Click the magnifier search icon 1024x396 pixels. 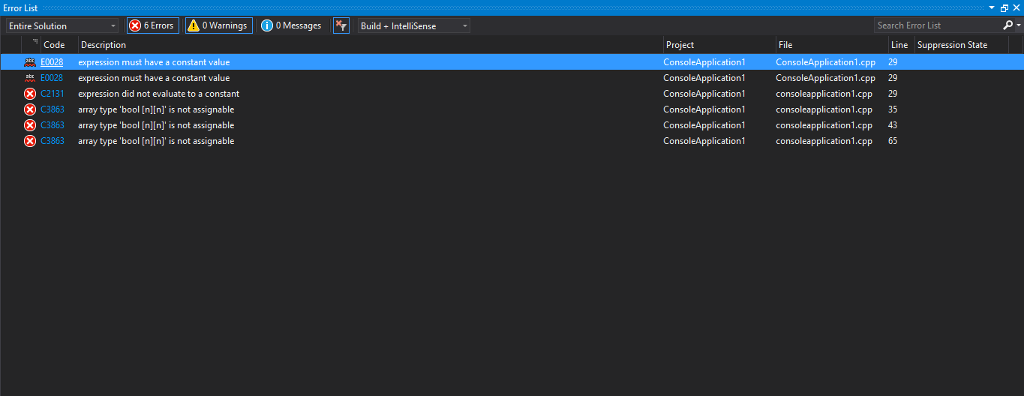(x=1007, y=25)
